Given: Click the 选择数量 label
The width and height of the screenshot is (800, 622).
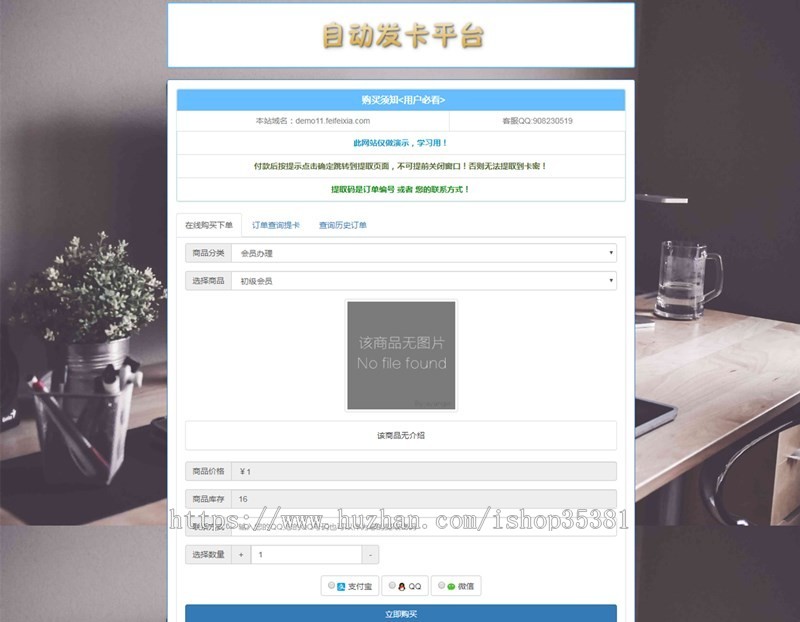Looking at the screenshot, I should 208,555.
